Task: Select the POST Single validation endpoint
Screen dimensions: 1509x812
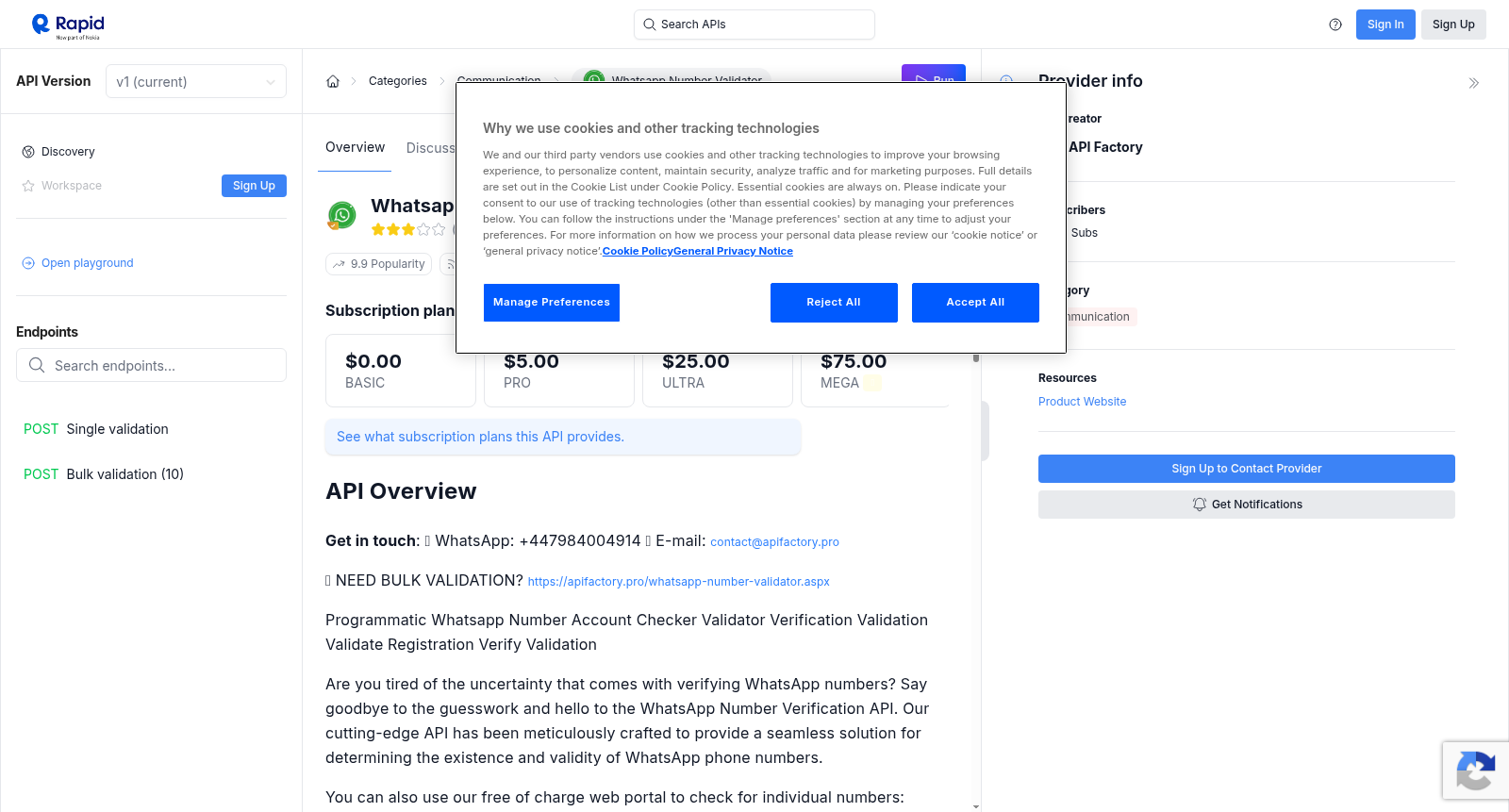Action: coord(96,429)
